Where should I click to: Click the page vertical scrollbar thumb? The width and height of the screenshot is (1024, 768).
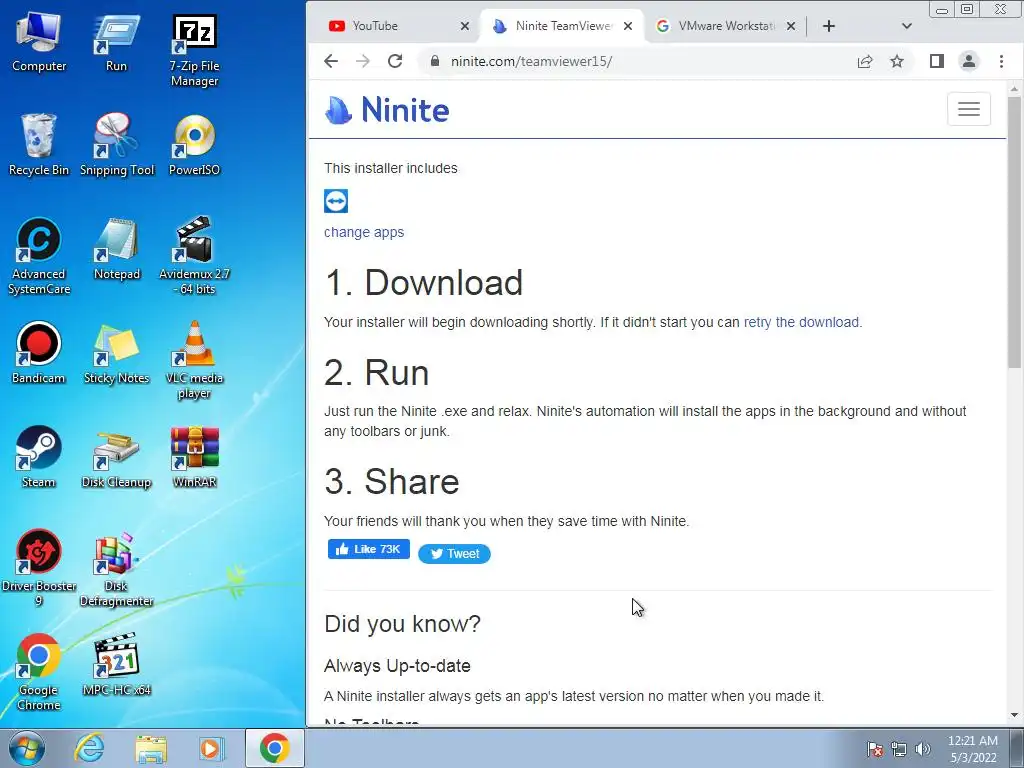click(x=1014, y=232)
